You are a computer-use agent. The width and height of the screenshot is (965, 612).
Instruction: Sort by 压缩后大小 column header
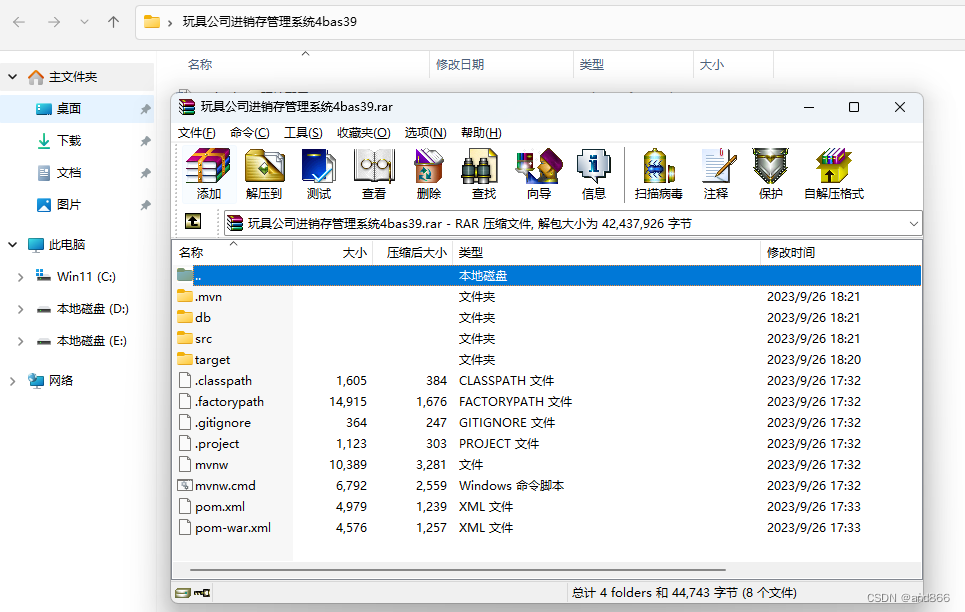click(413, 252)
